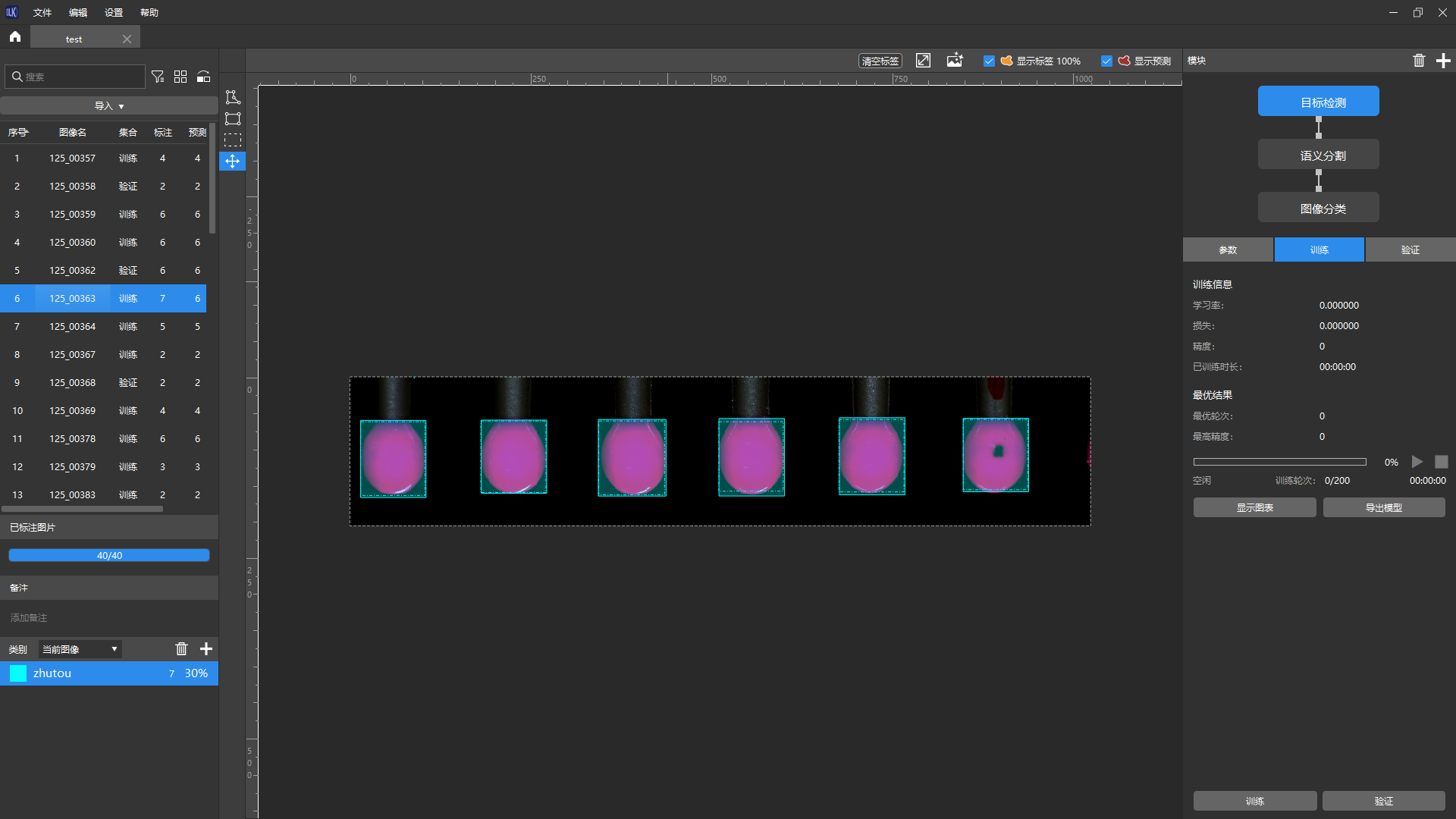Image resolution: width=1456 pixels, height=819 pixels.
Task: Select image row 125_00360
Action: [x=103, y=242]
